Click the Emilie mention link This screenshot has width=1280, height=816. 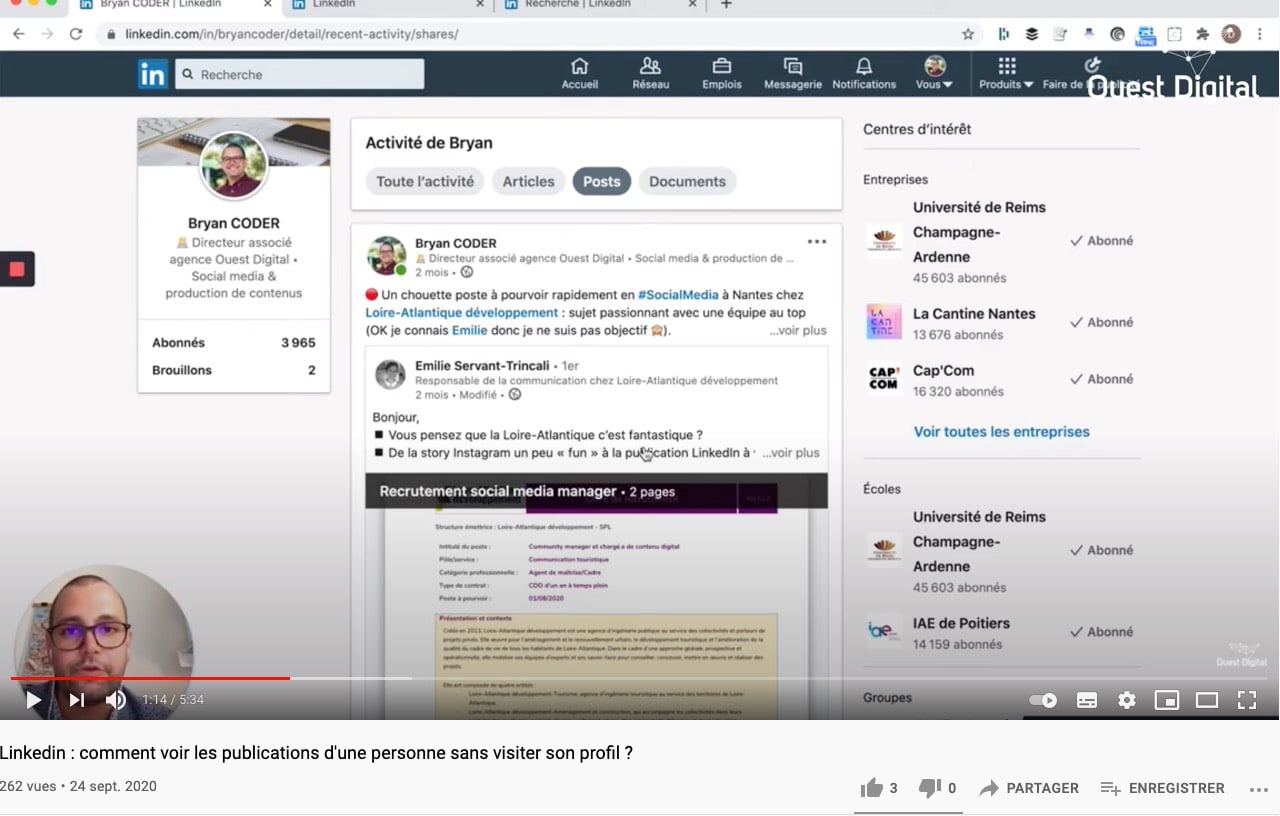[x=470, y=330]
